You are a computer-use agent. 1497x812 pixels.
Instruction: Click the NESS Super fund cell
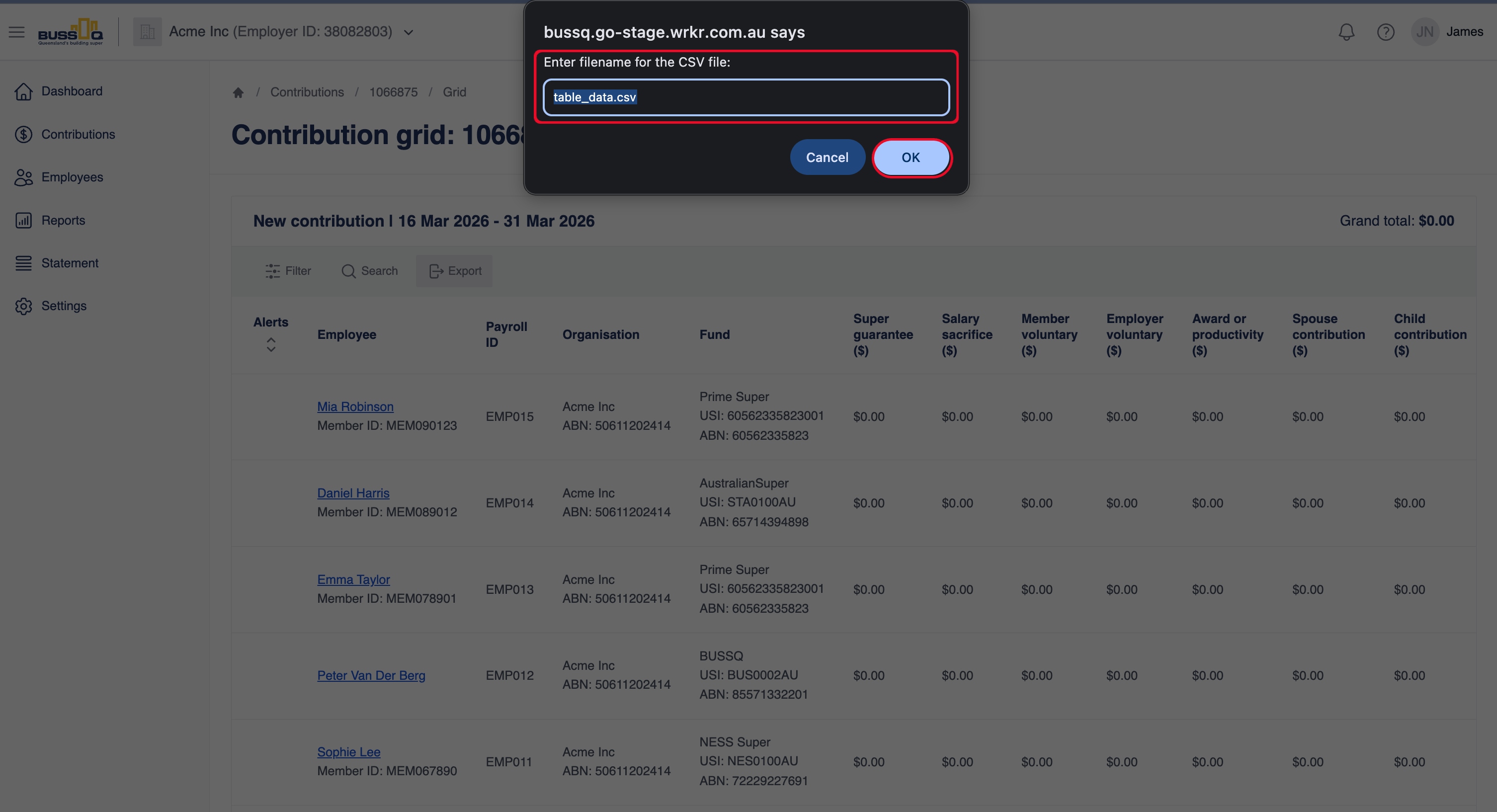click(753, 761)
